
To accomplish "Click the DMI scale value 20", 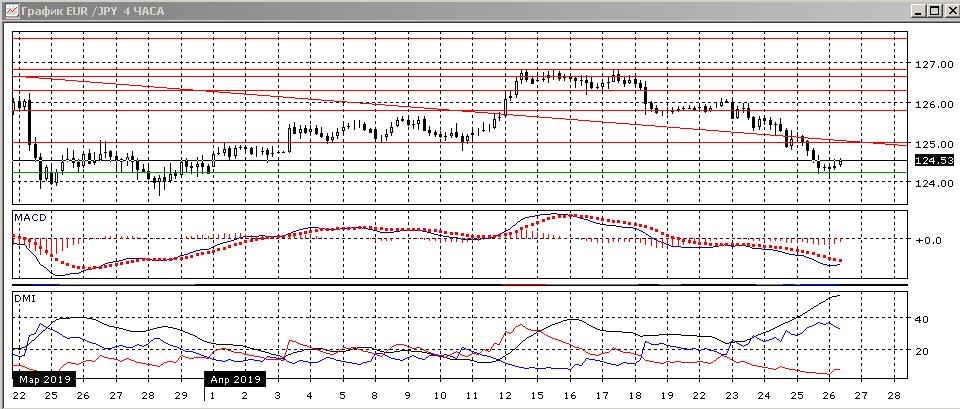I will click(922, 351).
